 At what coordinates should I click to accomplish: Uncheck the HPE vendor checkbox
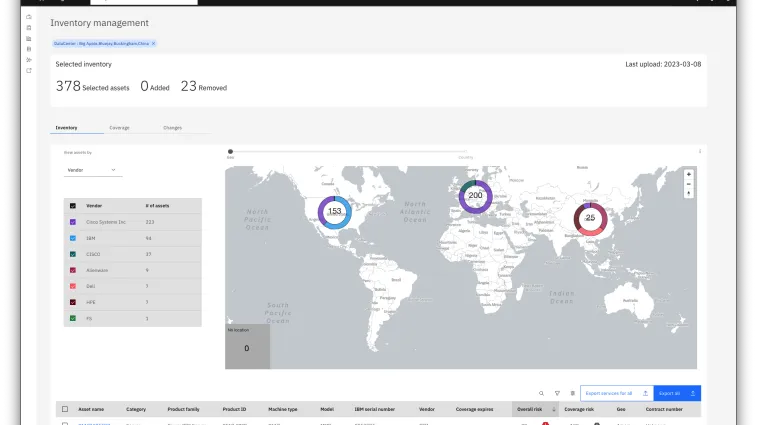click(x=73, y=302)
